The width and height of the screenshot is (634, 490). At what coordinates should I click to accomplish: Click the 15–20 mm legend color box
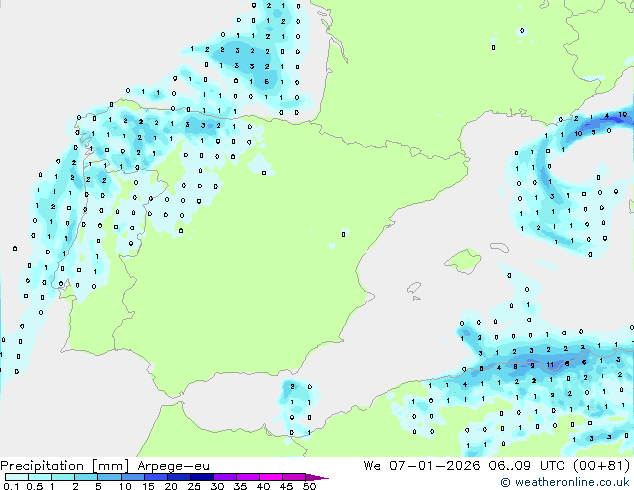(155, 477)
